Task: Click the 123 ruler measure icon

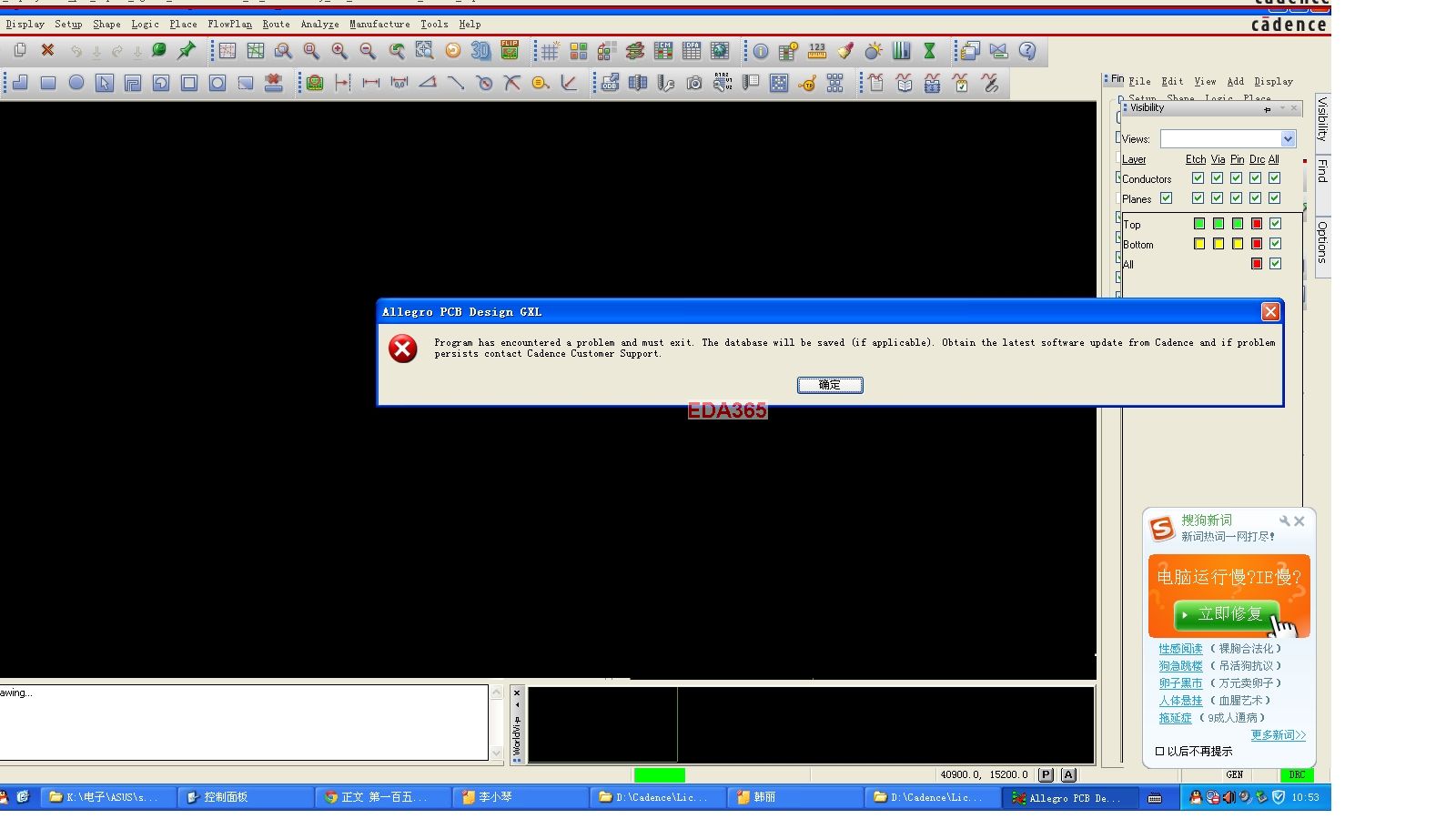Action: (x=817, y=51)
